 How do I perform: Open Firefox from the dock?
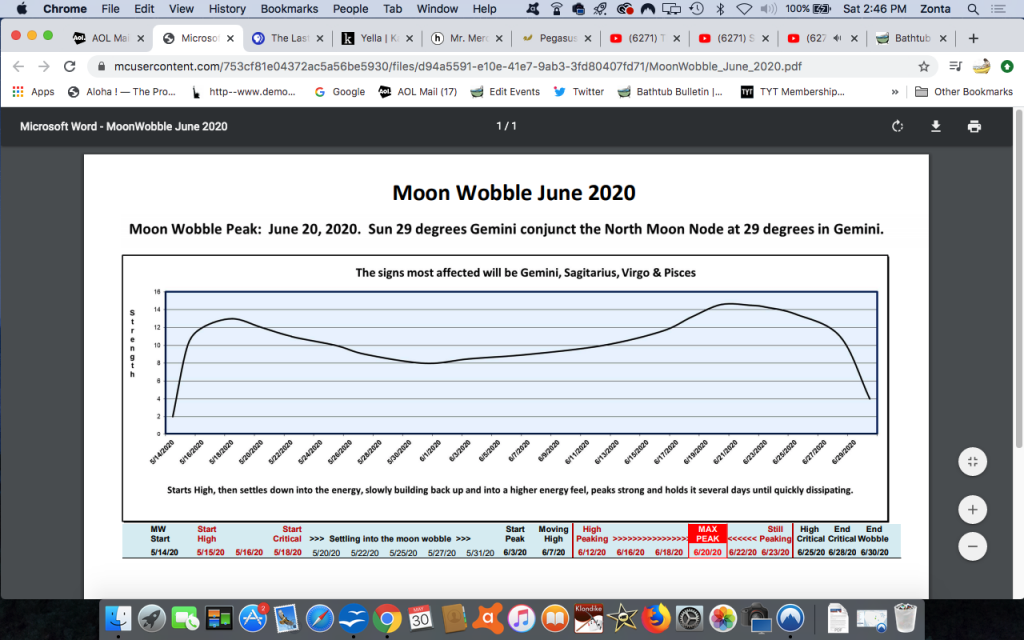[x=655, y=616]
